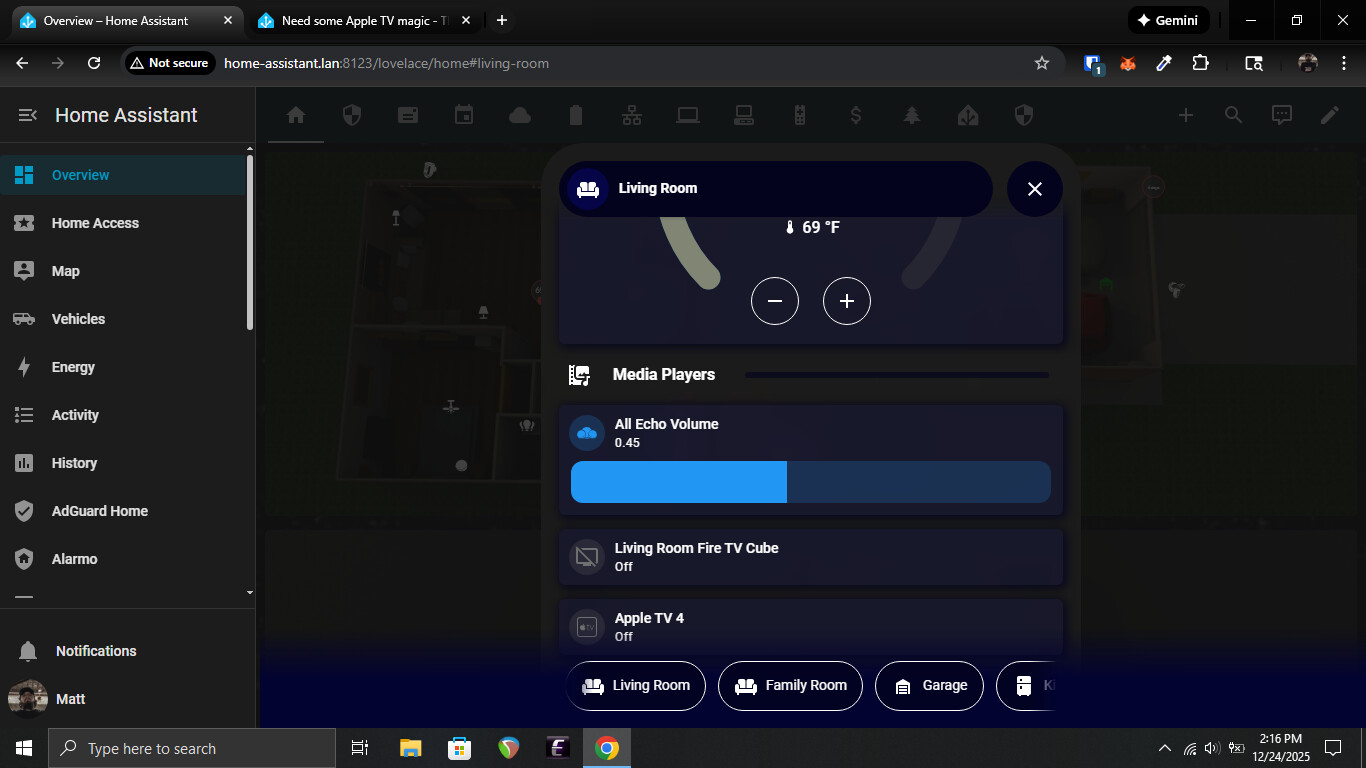
Task: Open the remote control dashboard tab
Action: click(800, 115)
